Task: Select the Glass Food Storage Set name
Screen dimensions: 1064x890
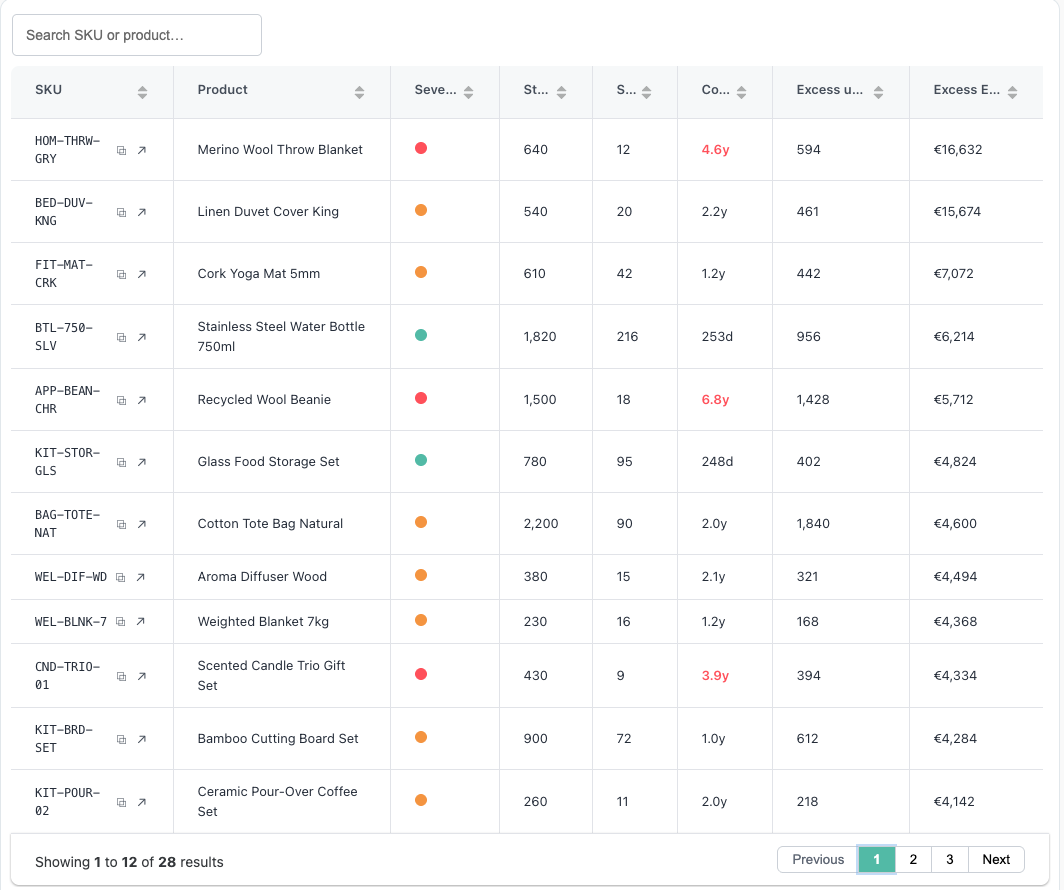Action: click(268, 462)
